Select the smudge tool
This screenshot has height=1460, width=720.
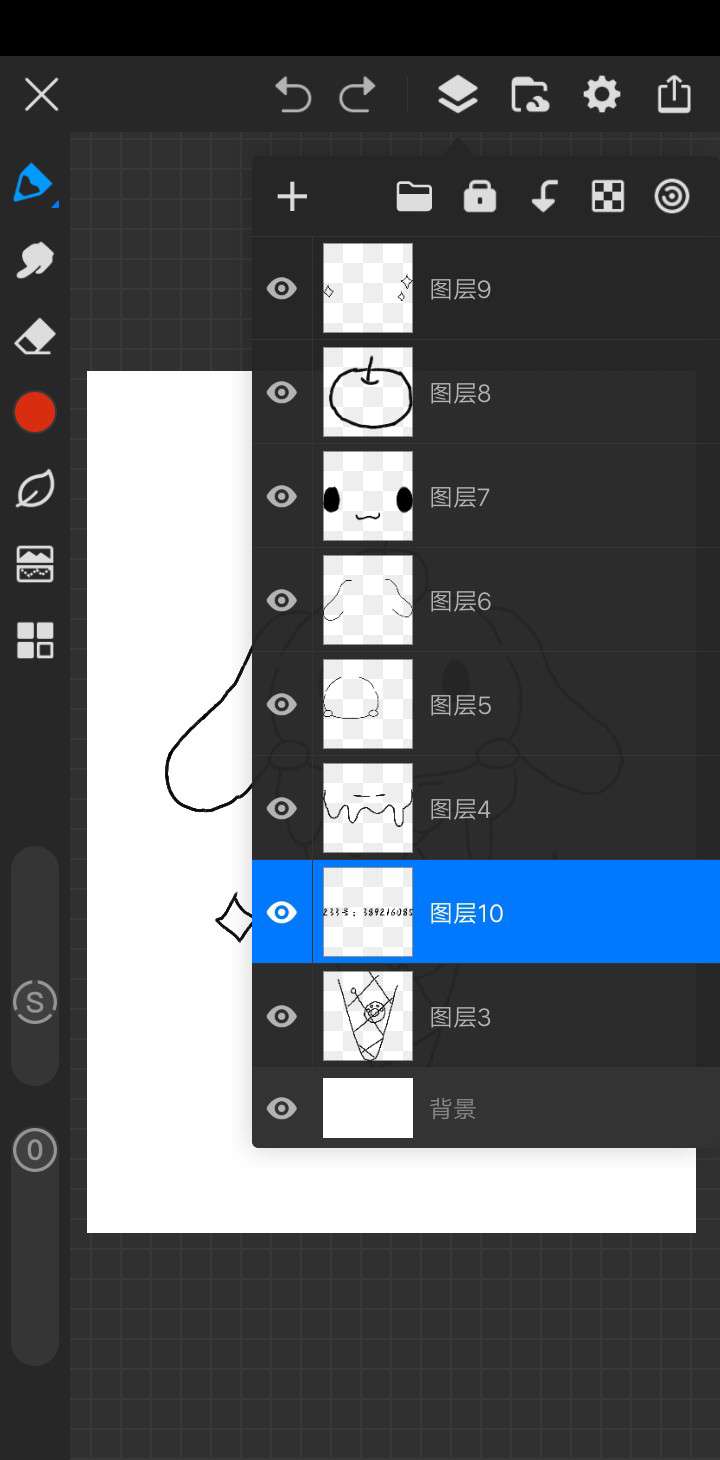pyautogui.click(x=34, y=260)
